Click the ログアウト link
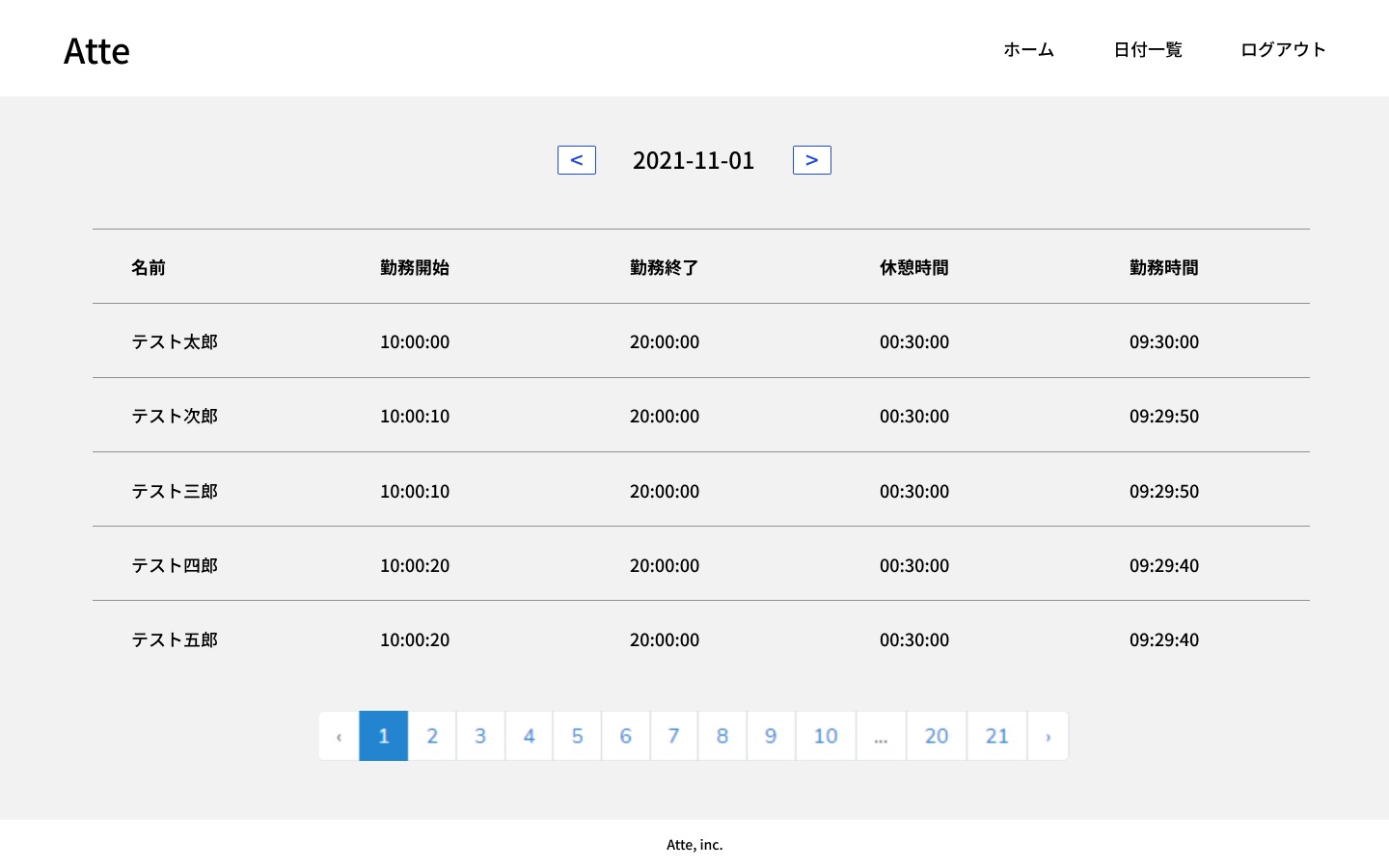1389x868 pixels. tap(1283, 49)
